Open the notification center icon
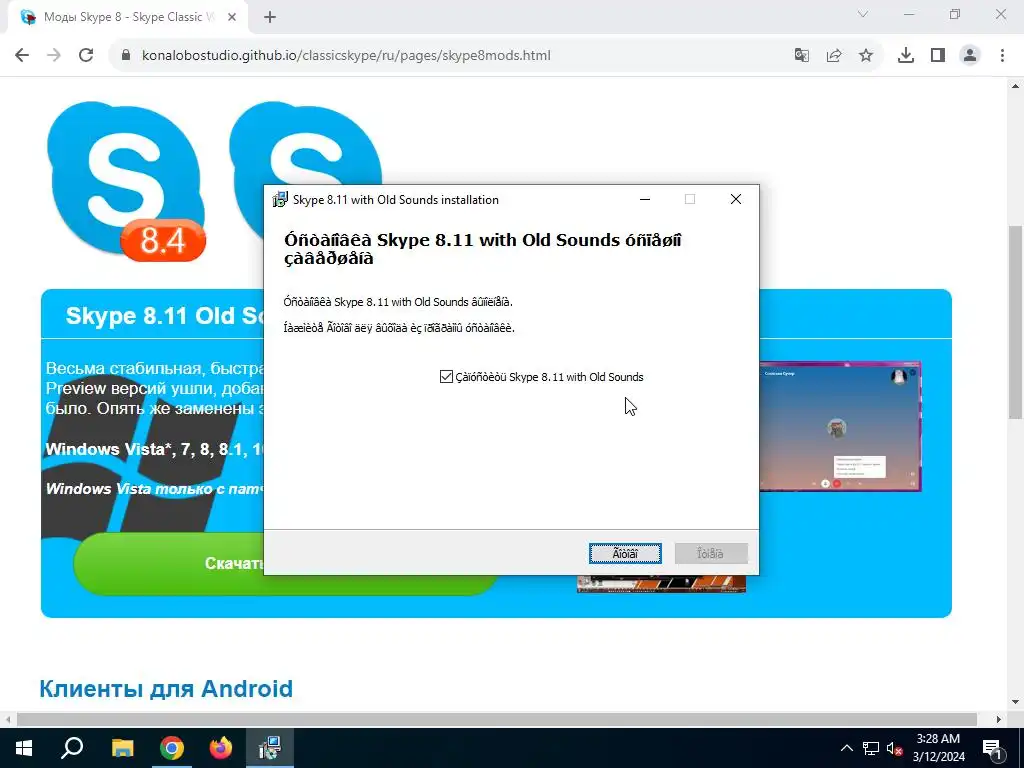 point(992,748)
